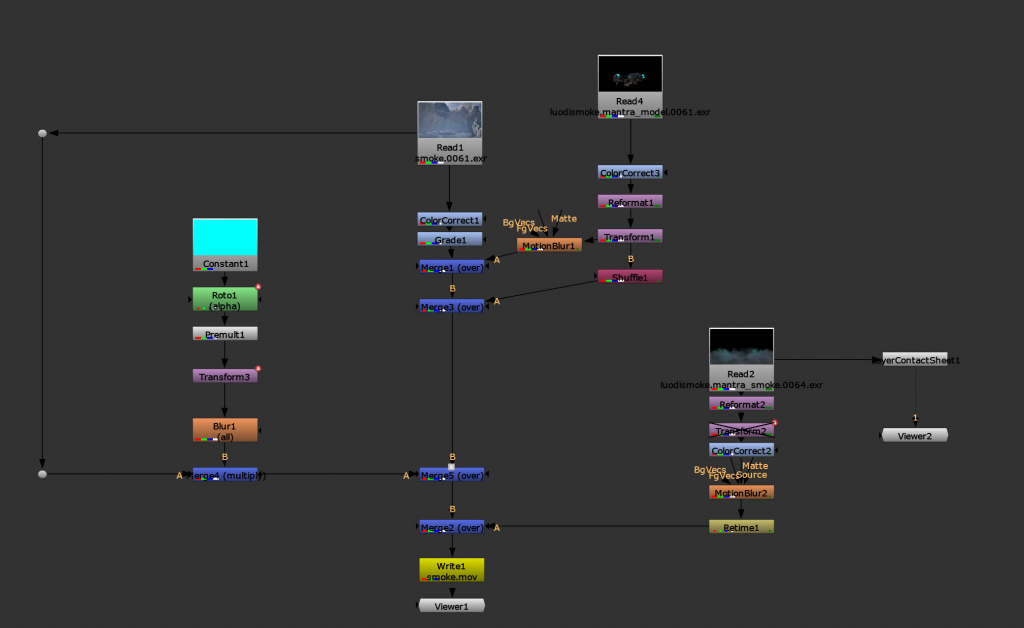
Task: Select the Transform3 node
Action: pyautogui.click(x=225, y=377)
